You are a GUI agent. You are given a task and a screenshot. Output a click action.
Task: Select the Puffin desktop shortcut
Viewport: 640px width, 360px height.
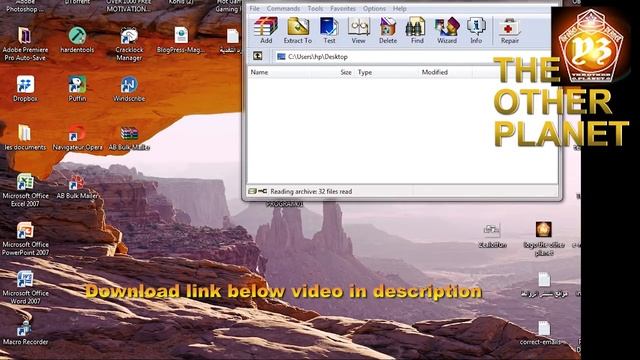pos(77,89)
